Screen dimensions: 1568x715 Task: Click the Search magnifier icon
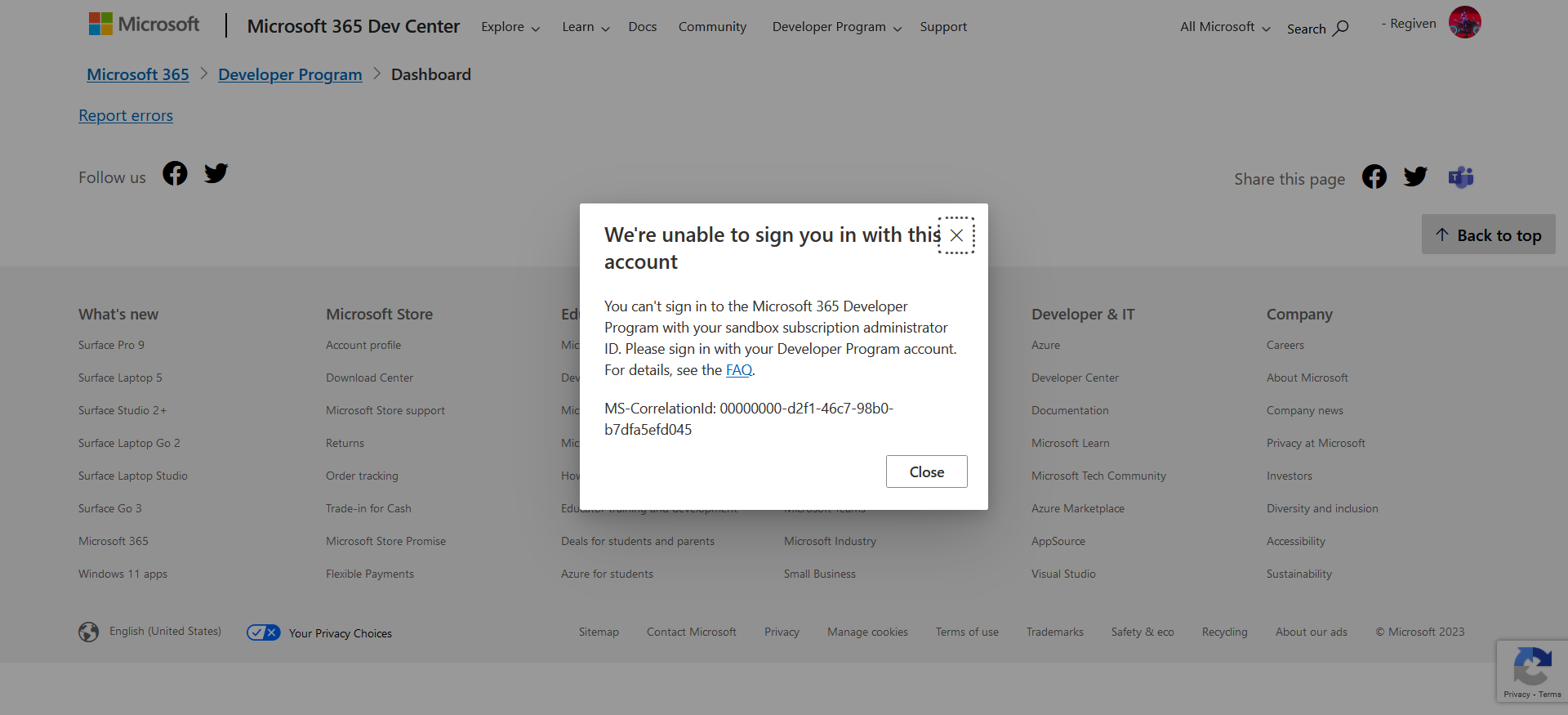coord(1340,29)
